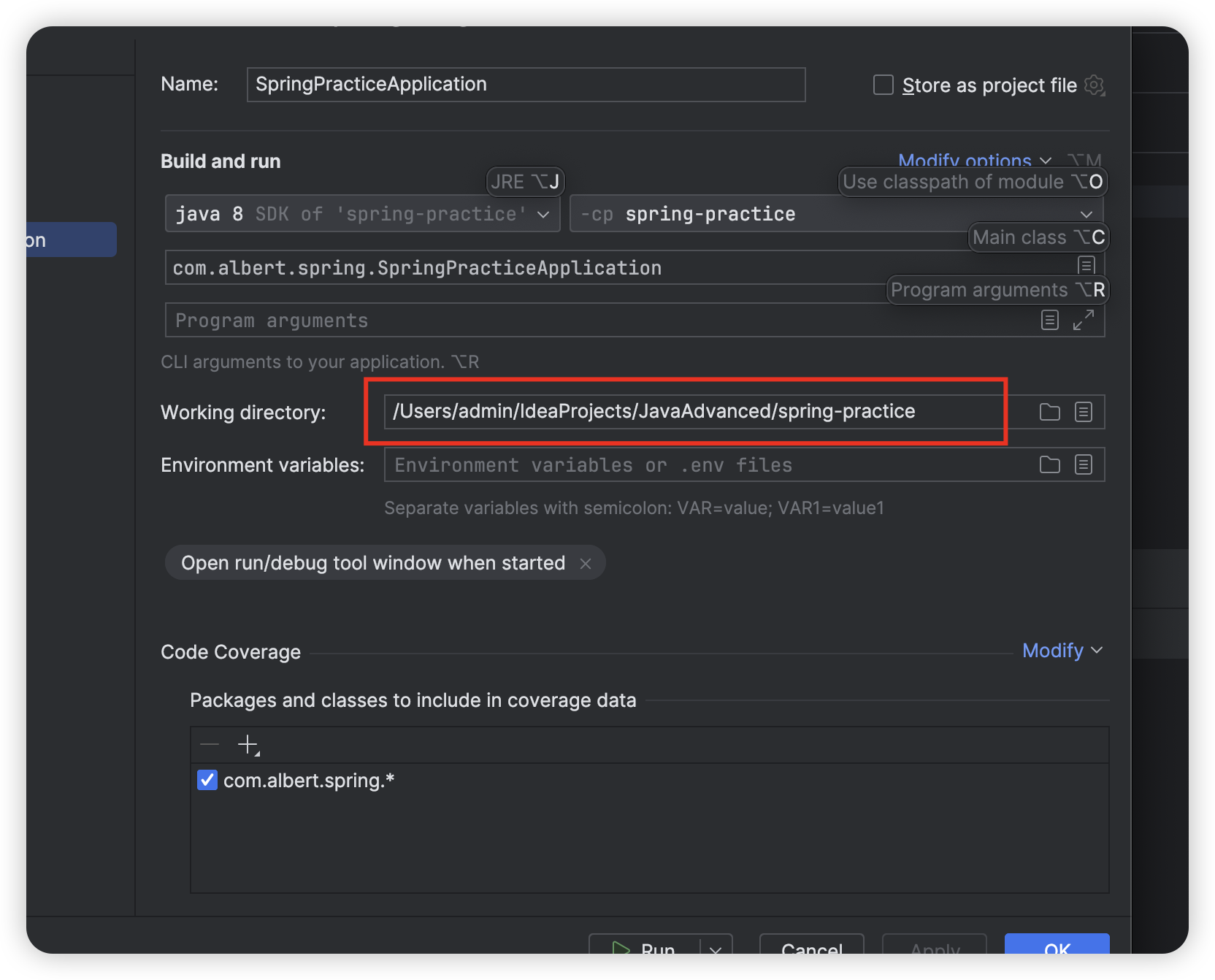Edit environment variables list icon
Image resolution: width=1215 pixels, height=980 pixels.
(1084, 464)
